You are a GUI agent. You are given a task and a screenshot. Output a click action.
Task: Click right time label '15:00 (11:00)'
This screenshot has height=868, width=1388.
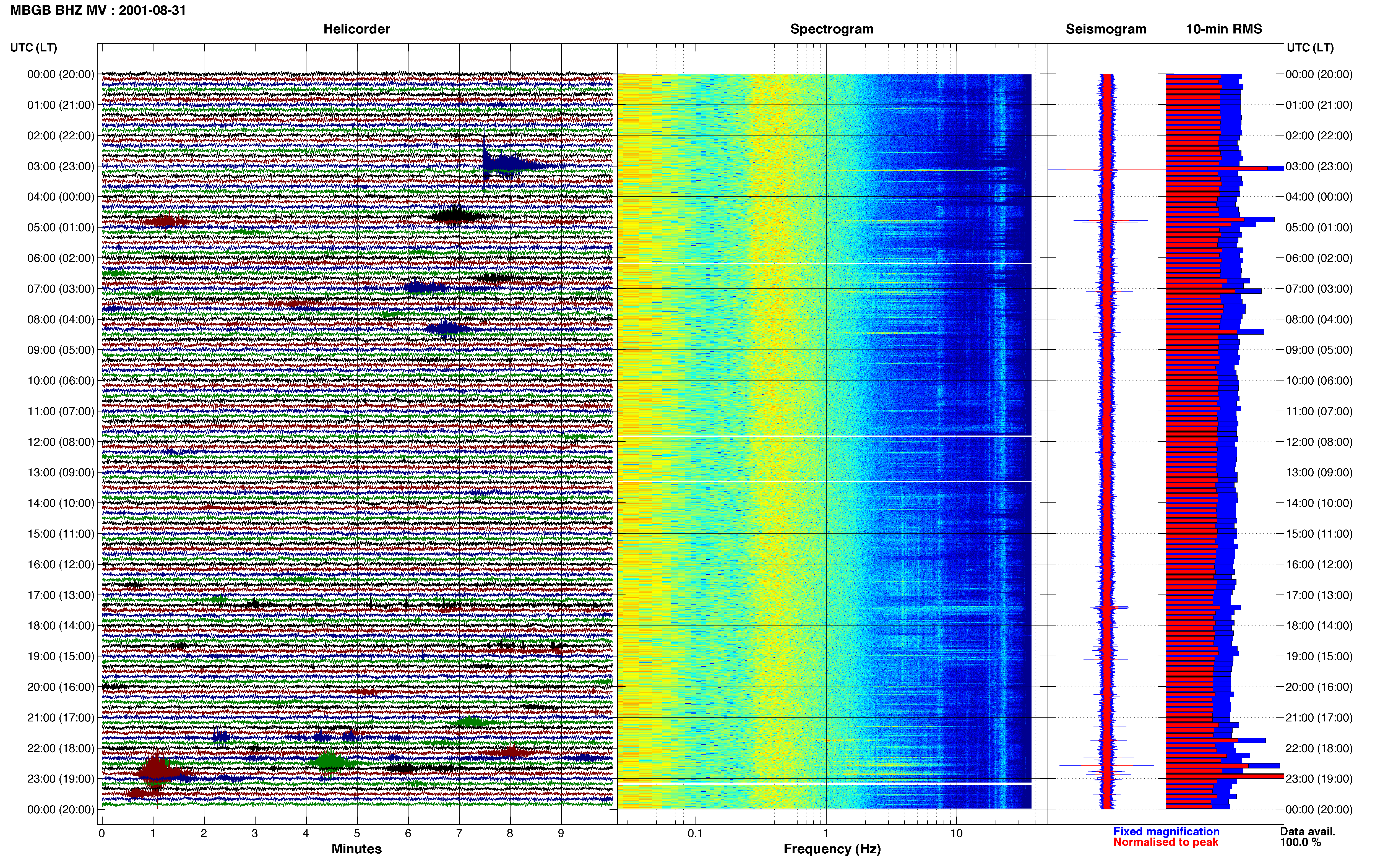point(1319,534)
